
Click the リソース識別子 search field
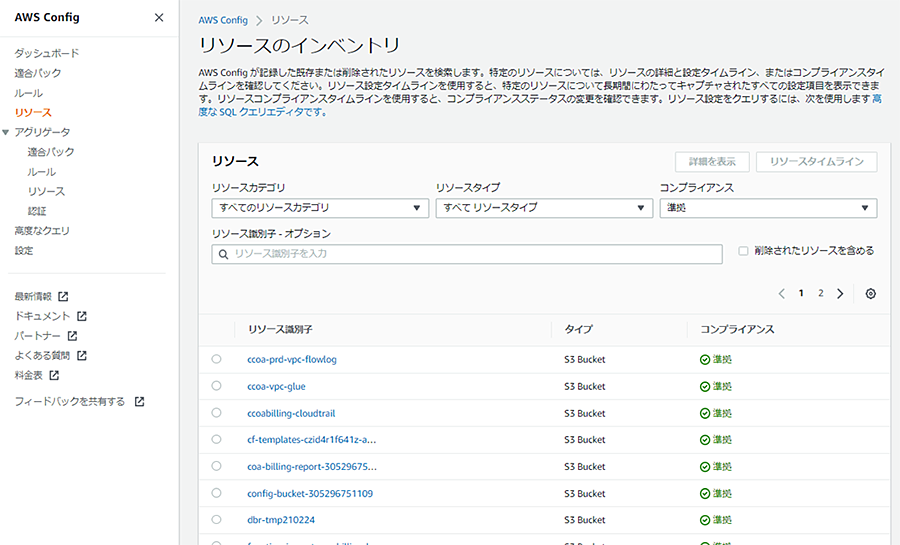coord(467,254)
